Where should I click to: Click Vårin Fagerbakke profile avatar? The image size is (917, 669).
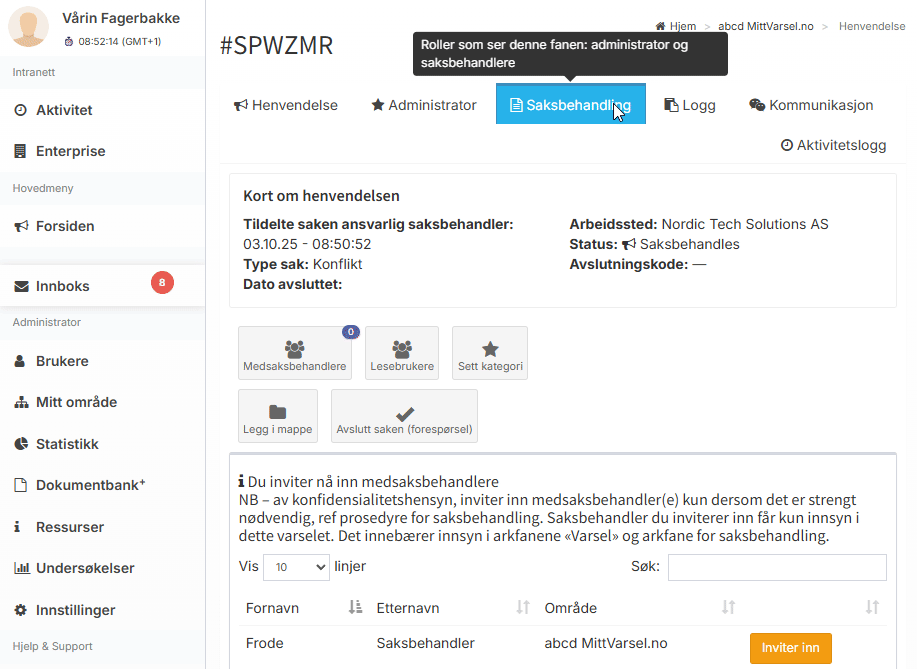[28, 27]
